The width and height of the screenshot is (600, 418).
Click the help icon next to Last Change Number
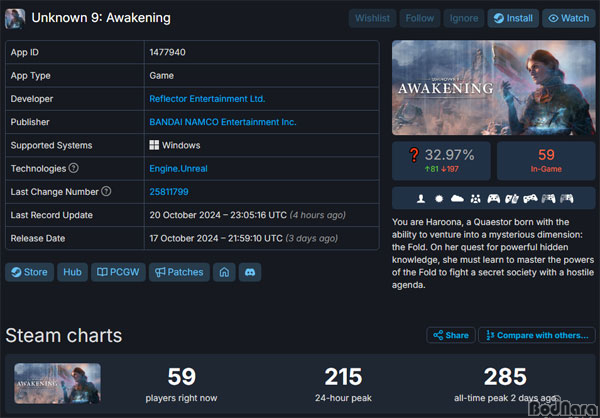point(106,191)
